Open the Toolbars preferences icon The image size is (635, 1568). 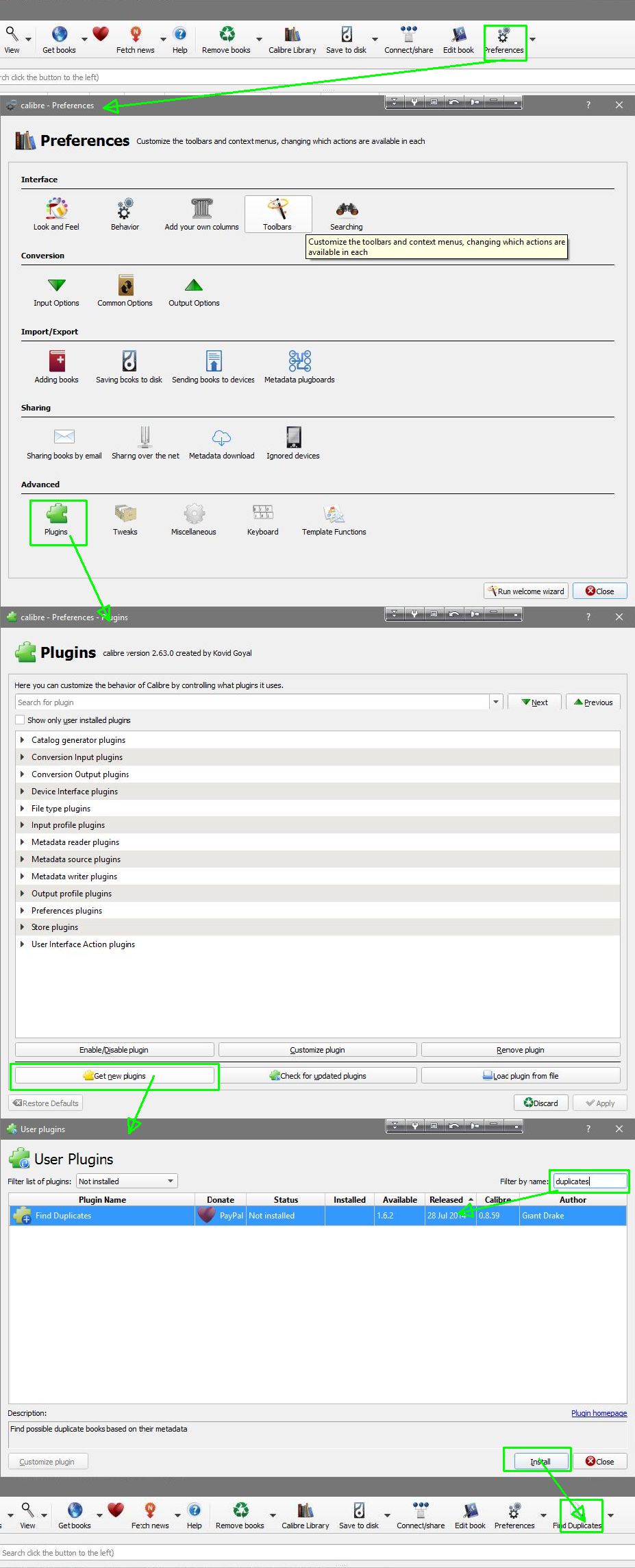(277, 215)
